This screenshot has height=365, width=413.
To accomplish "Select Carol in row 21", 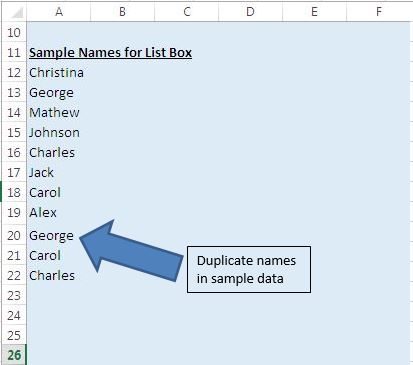I will [59, 255].
